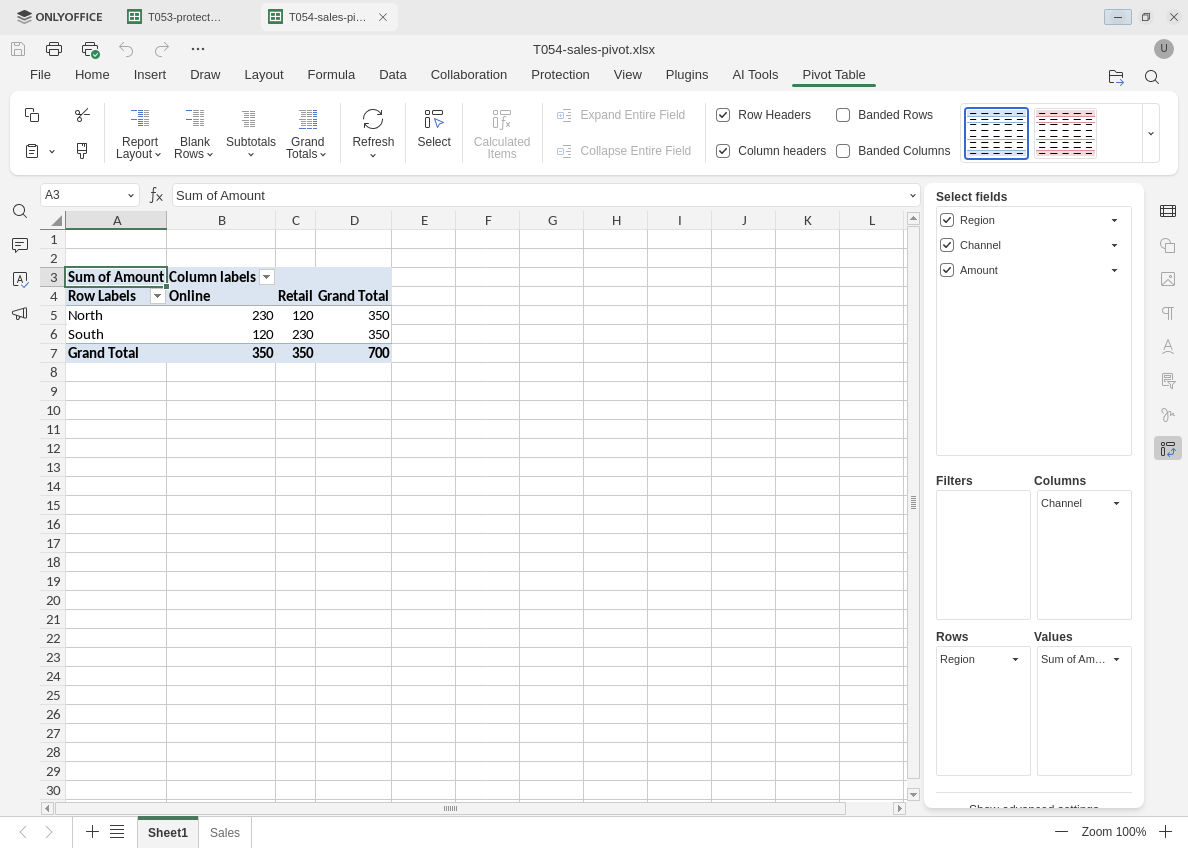Open the Column labels filter dropdown

click(x=266, y=277)
